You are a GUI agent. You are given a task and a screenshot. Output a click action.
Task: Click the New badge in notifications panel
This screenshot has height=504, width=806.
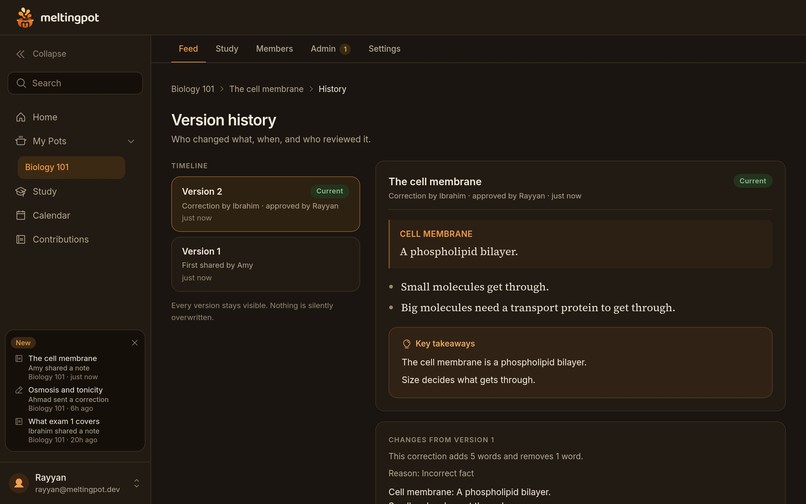coord(23,343)
